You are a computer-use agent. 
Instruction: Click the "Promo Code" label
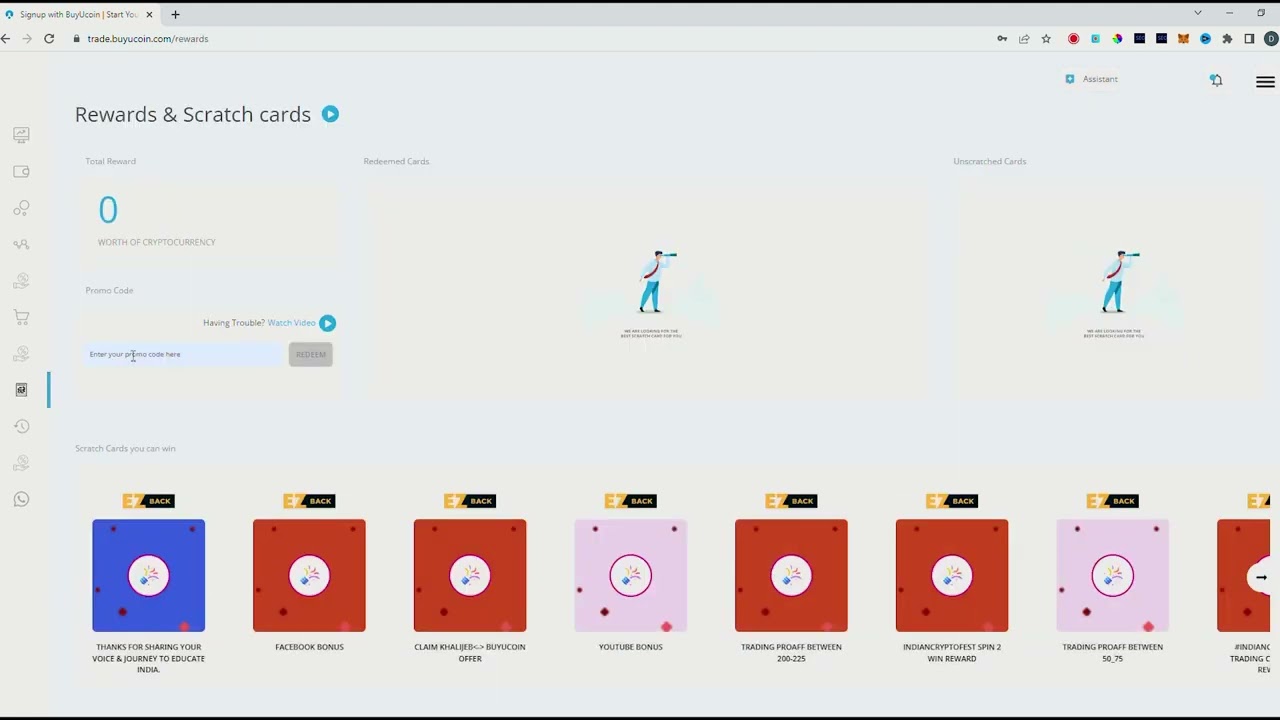(109, 290)
